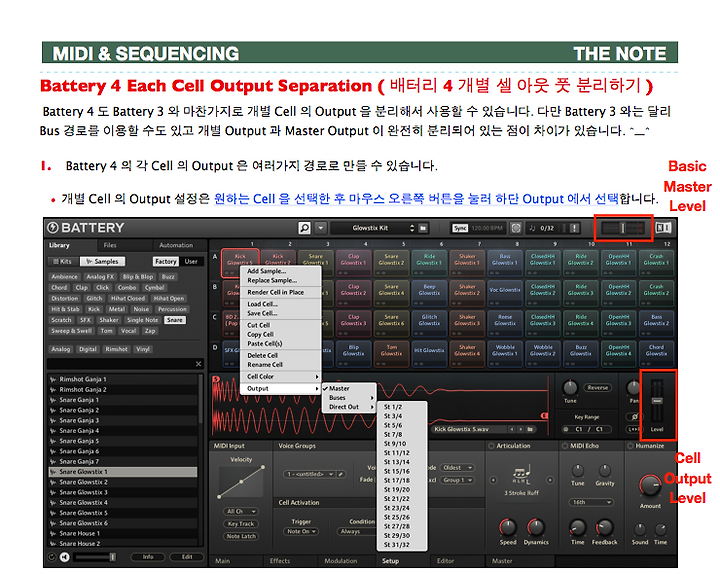Viewport: 720px width, 574px height.
Task: Switch browser to User content
Action: tap(191, 261)
